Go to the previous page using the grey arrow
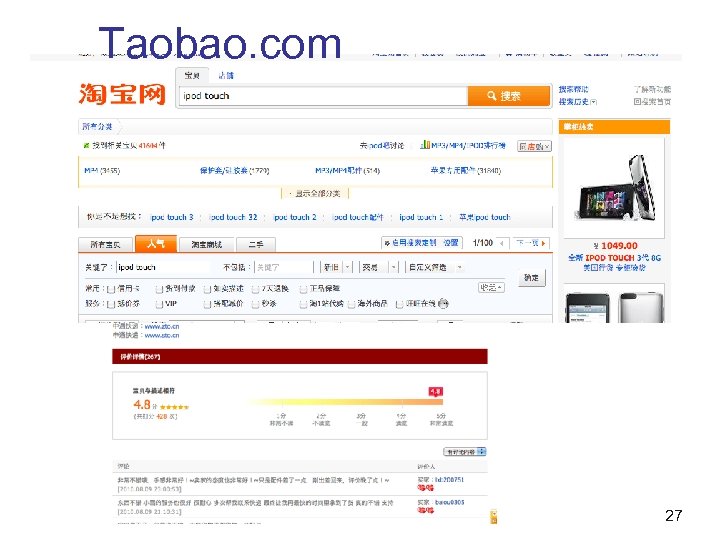This screenshot has height=540, width=720. click(502, 243)
